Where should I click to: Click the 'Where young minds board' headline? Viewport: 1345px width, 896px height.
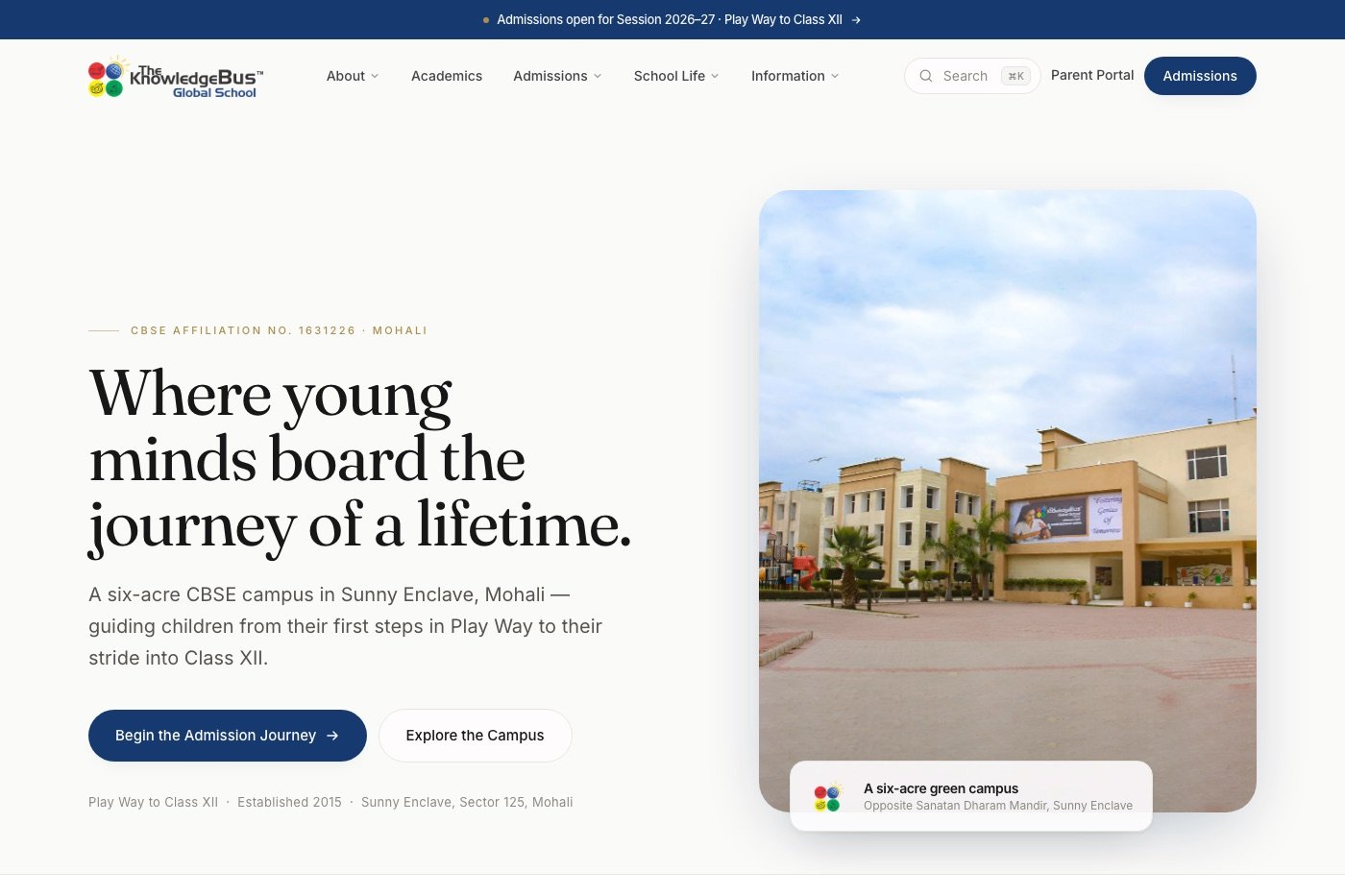pyautogui.click(x=360, y=460)
